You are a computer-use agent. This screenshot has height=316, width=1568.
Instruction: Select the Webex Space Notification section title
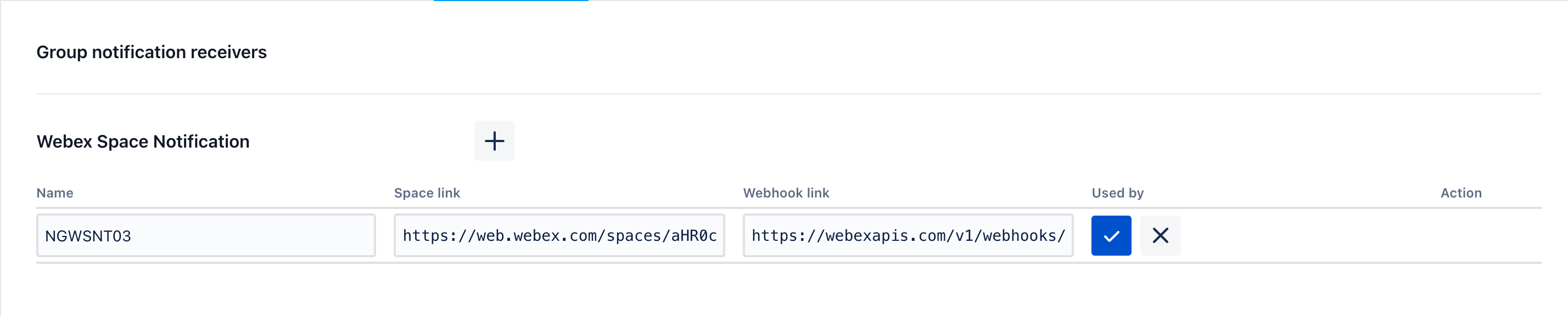click(143, 142)
